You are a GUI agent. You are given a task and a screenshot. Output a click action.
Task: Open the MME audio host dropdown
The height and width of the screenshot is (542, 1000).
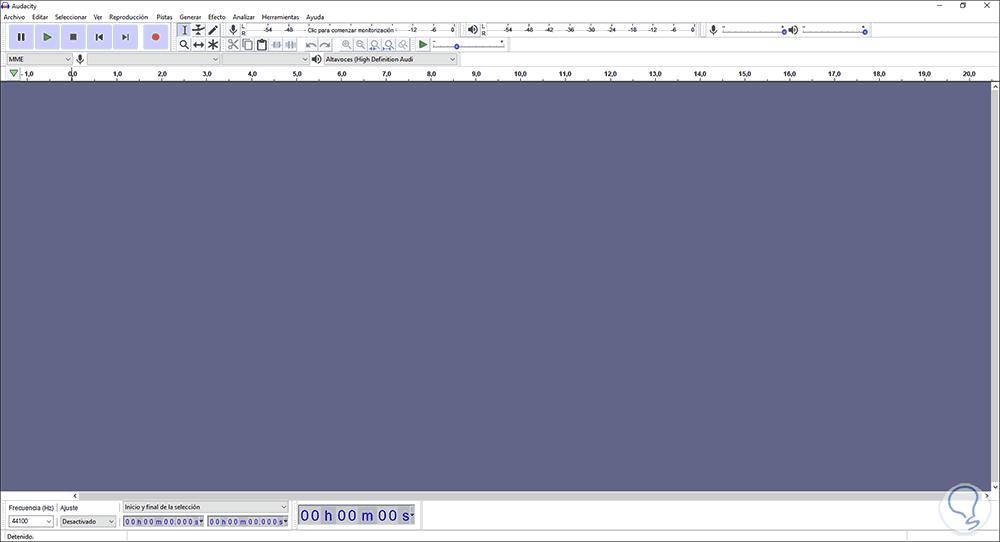coord(40,59)
